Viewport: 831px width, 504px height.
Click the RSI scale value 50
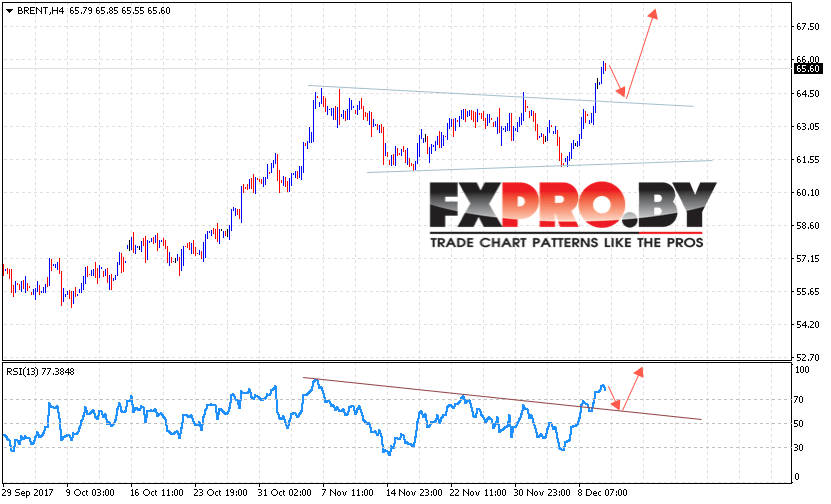coord(801,423)
